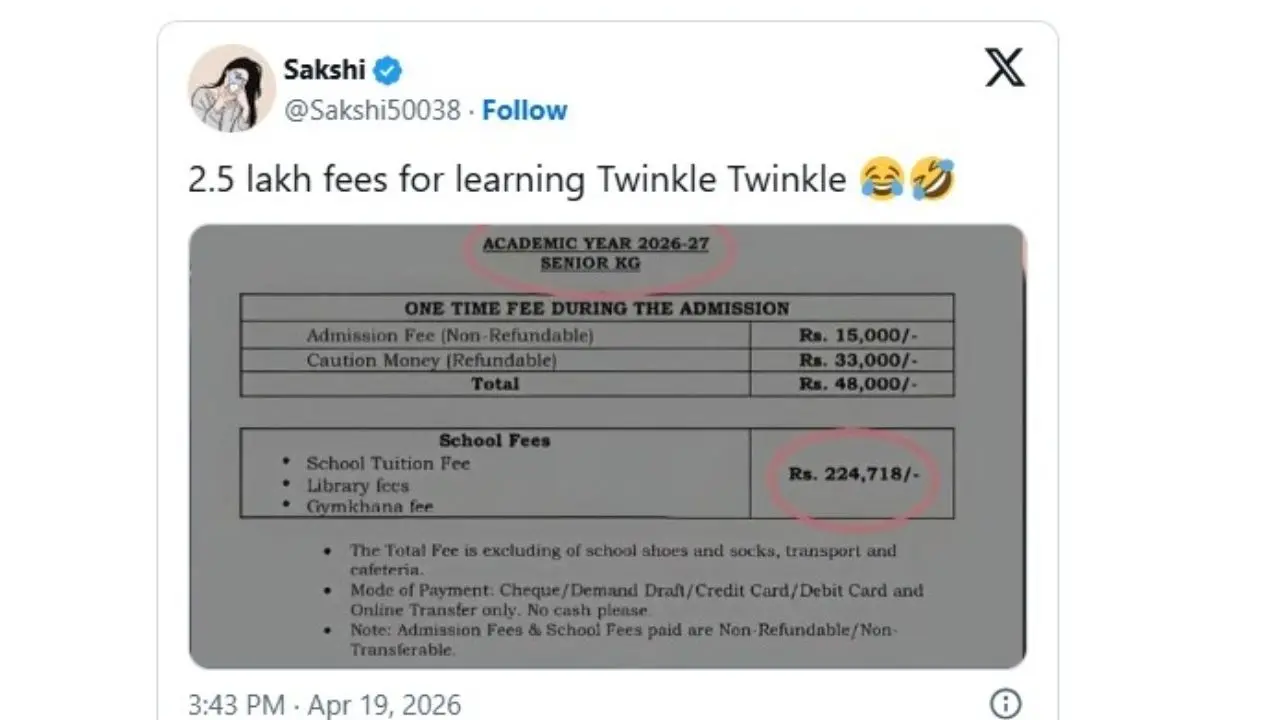Open the Sakshi display name link
Image resolution: width=1280 pixels, height=720 pixels.
pos(322,70)
